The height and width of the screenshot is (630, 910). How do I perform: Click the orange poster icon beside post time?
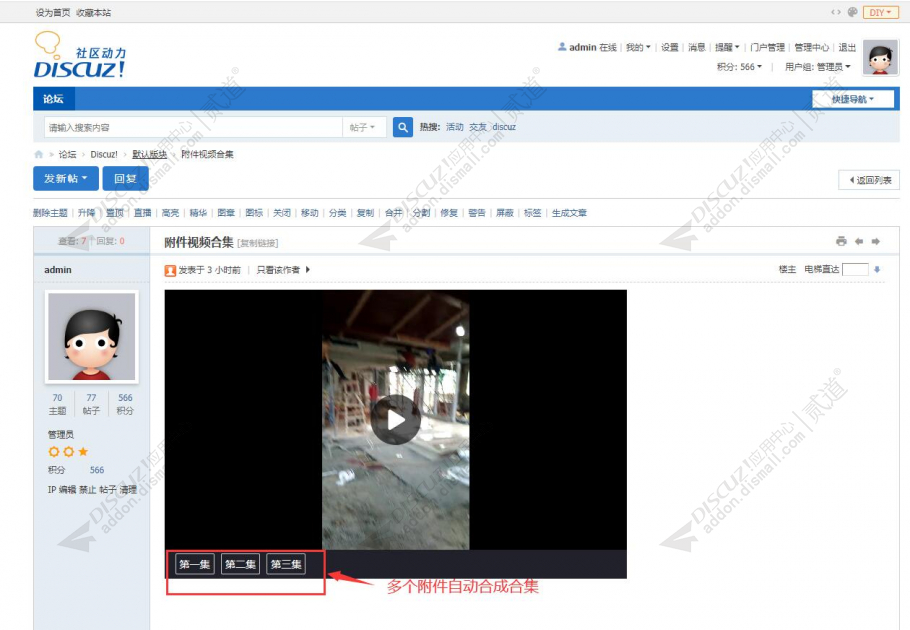(170, 270)
